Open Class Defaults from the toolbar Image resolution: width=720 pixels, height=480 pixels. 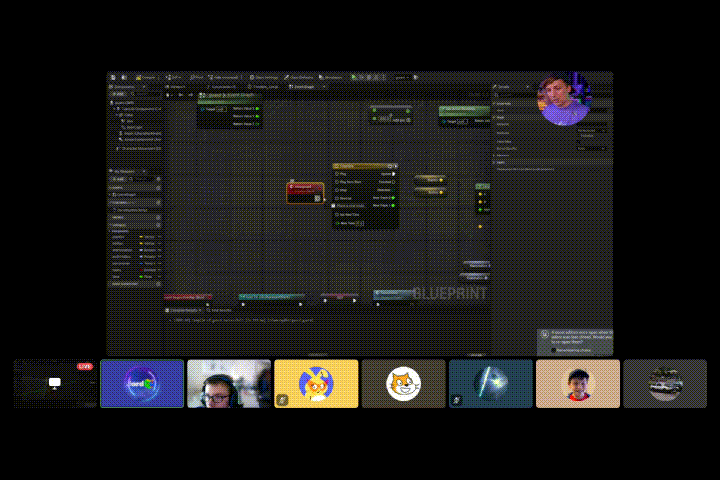(300, 77)
